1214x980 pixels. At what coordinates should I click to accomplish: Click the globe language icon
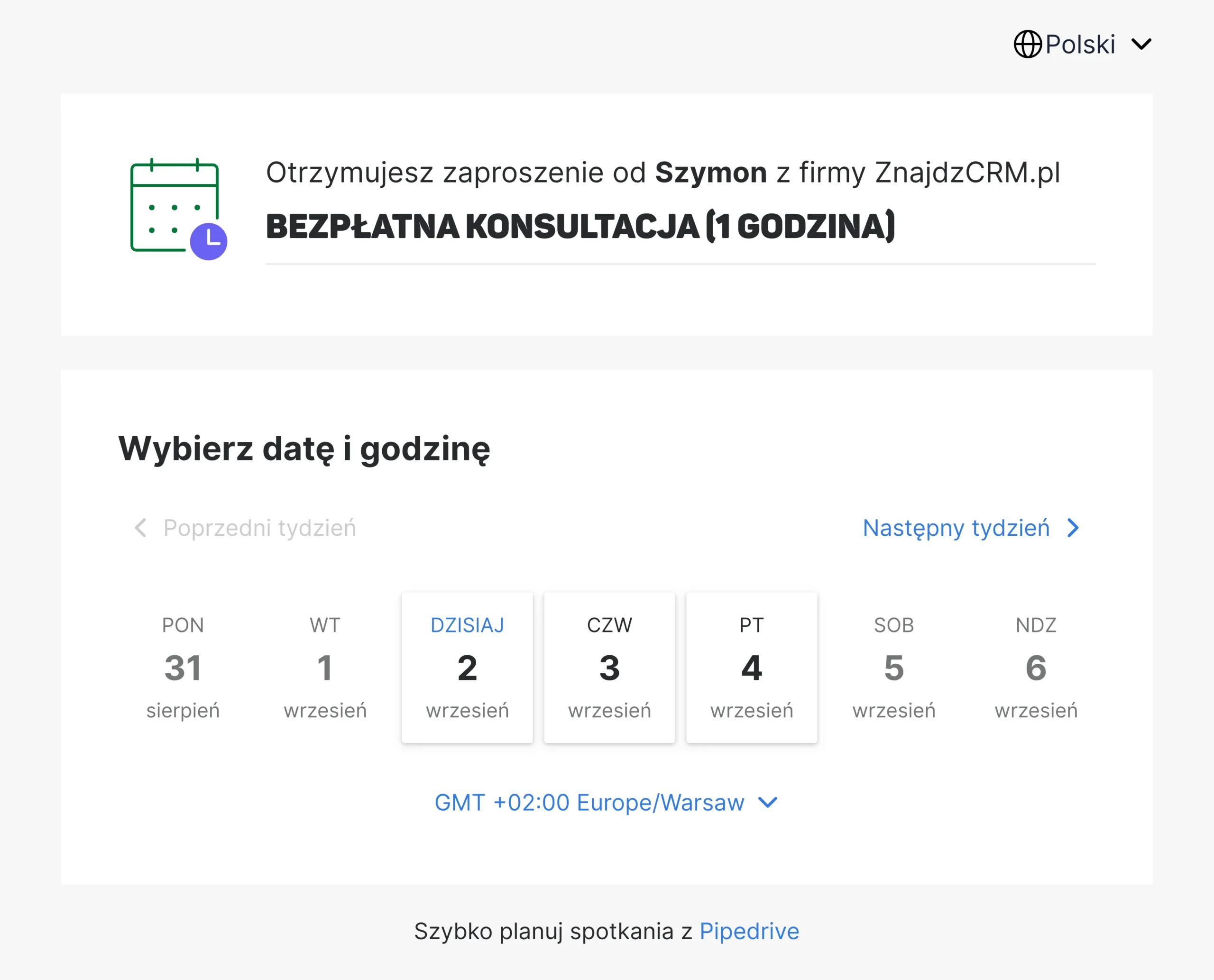click(x=1027, y=44)
